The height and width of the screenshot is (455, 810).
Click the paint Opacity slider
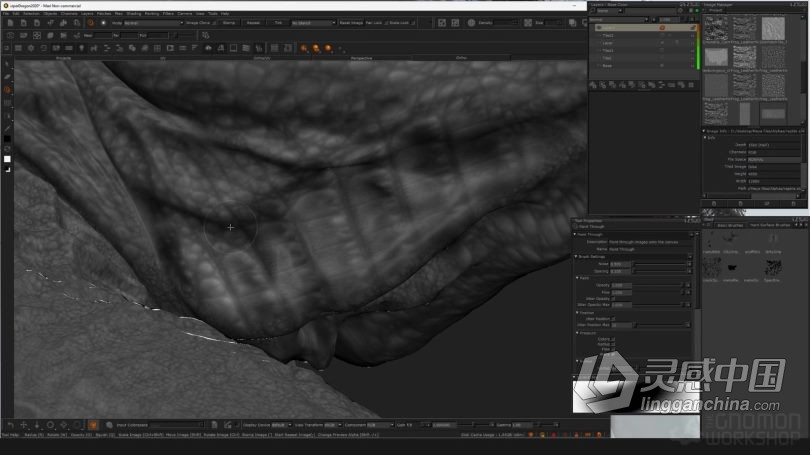click(x=658, y=285)
